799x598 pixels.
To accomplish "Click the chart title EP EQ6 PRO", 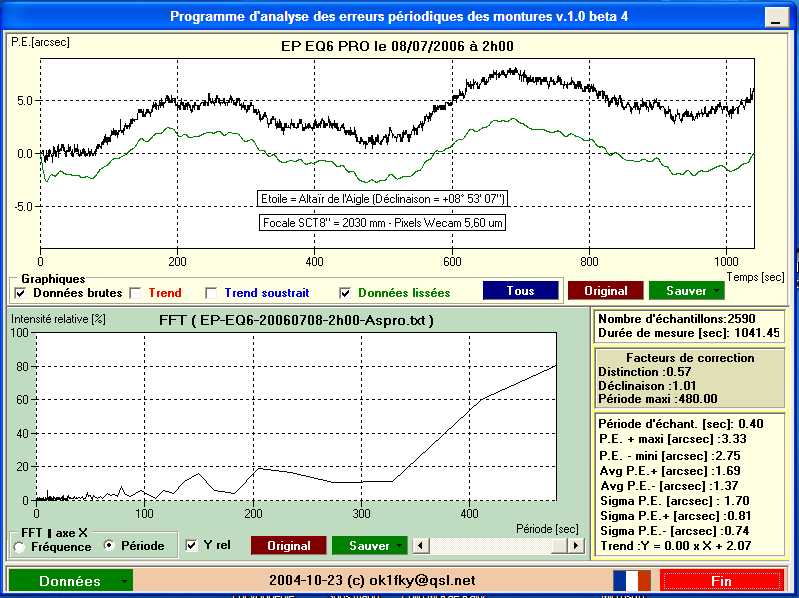I will click(x=397, y=46).
